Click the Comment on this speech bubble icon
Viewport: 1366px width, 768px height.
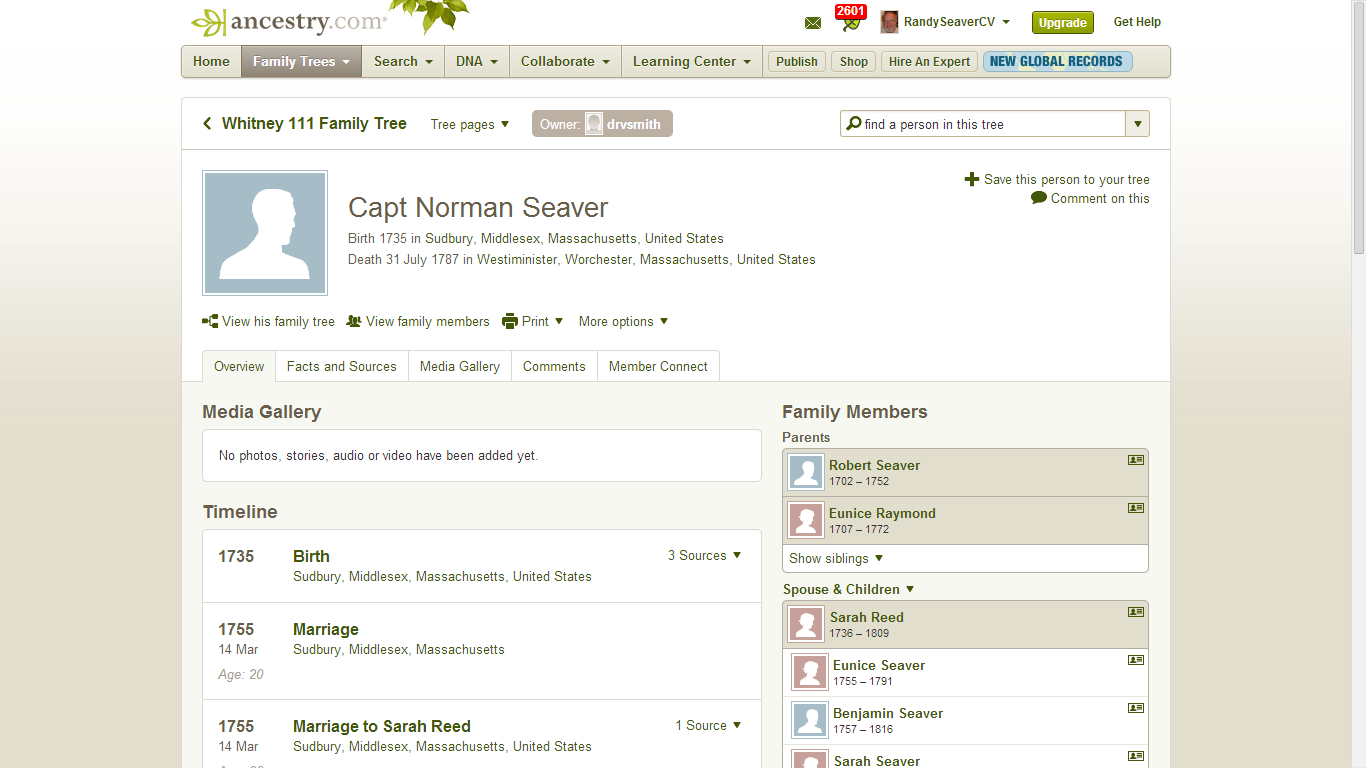coord(1037,198)
